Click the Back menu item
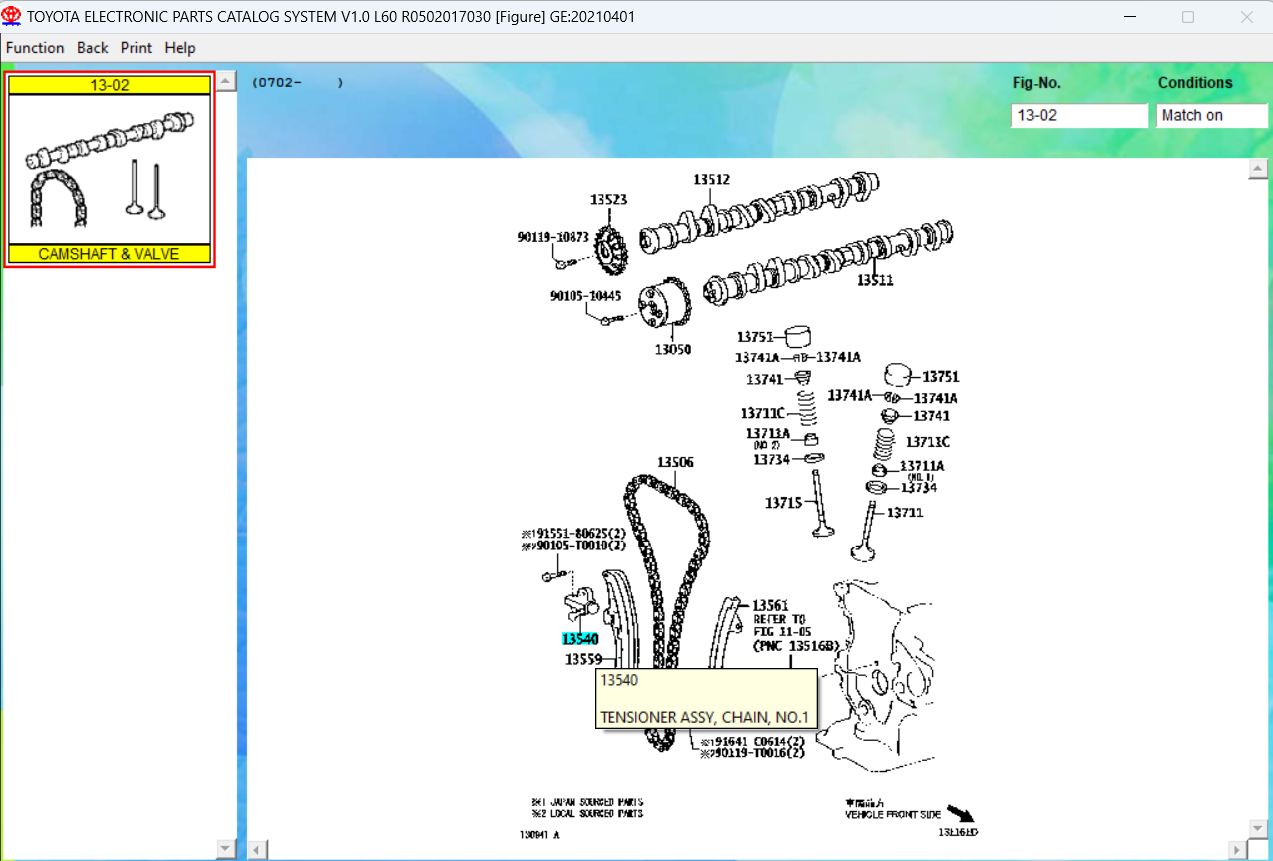This screenshot has height=861, width=1273. [93, 48]
